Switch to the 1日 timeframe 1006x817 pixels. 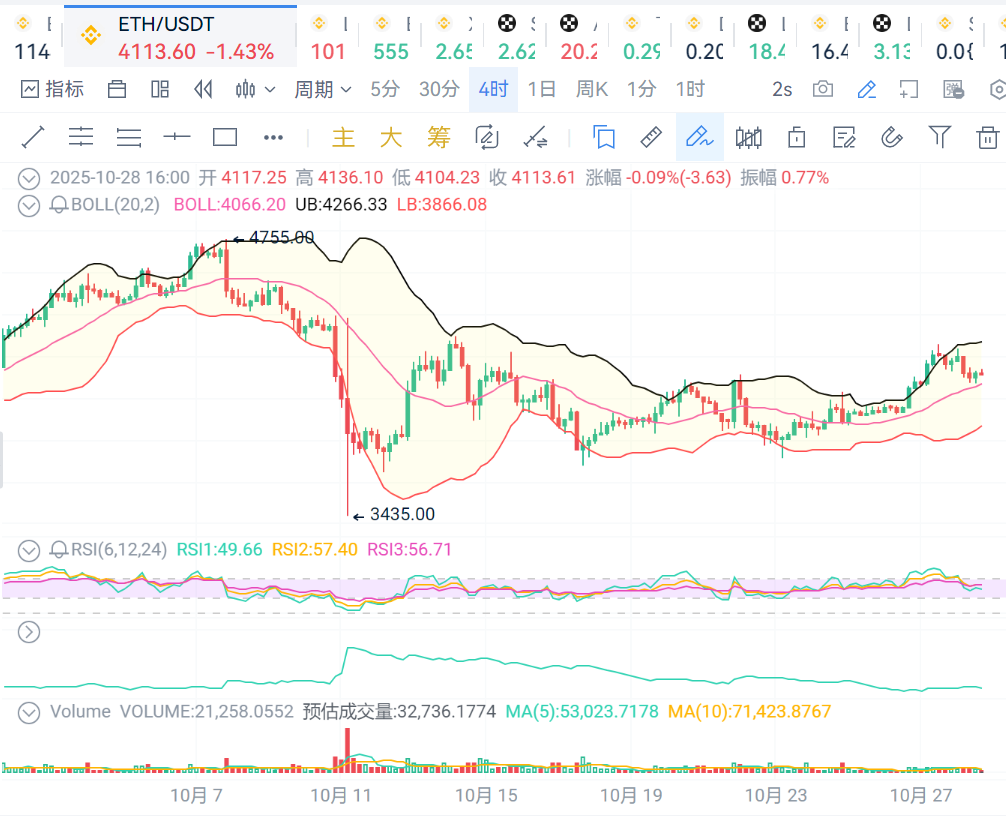click(x=541, y=89)
